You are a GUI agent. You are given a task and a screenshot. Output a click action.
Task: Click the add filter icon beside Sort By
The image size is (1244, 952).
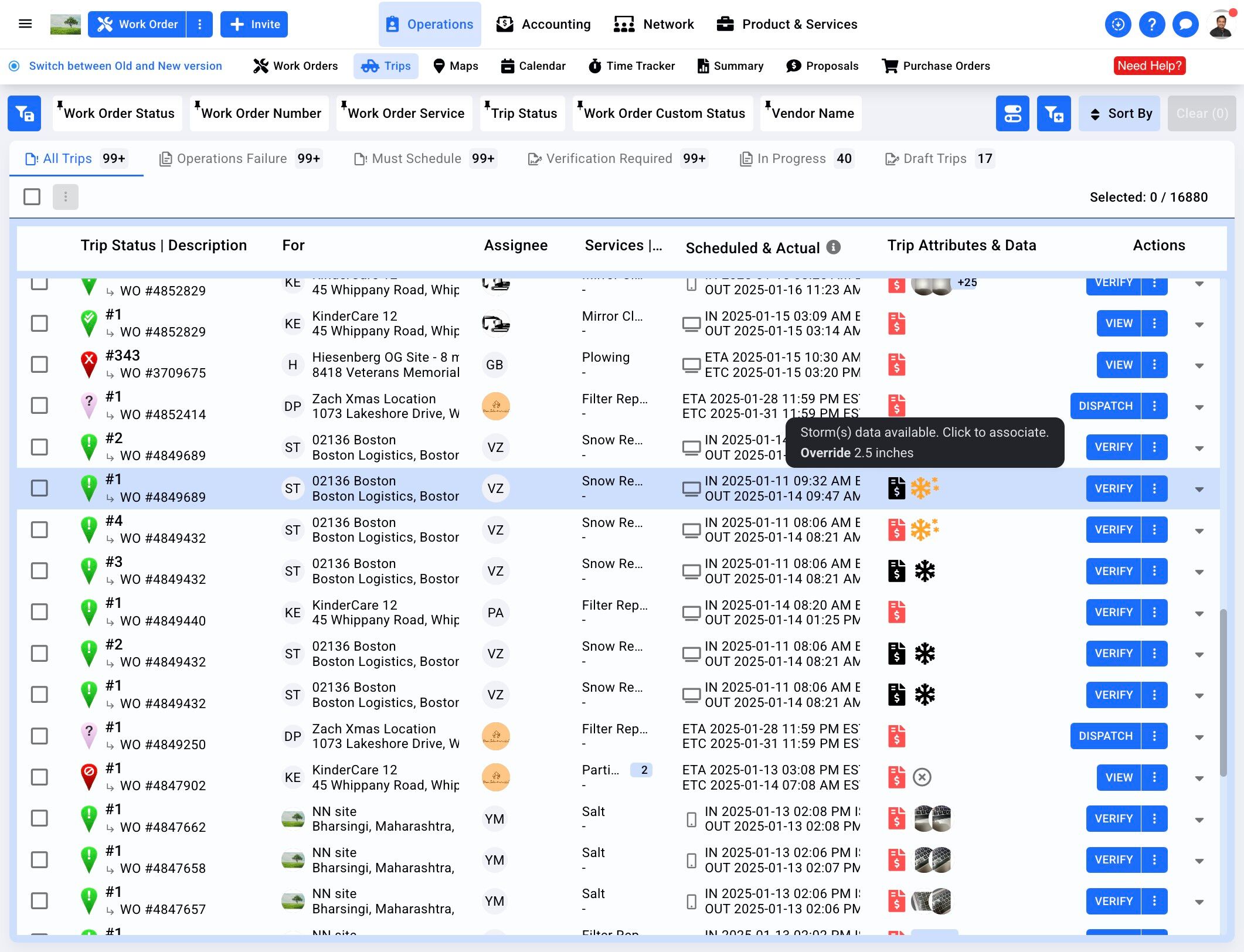[x=1053, y=113]
